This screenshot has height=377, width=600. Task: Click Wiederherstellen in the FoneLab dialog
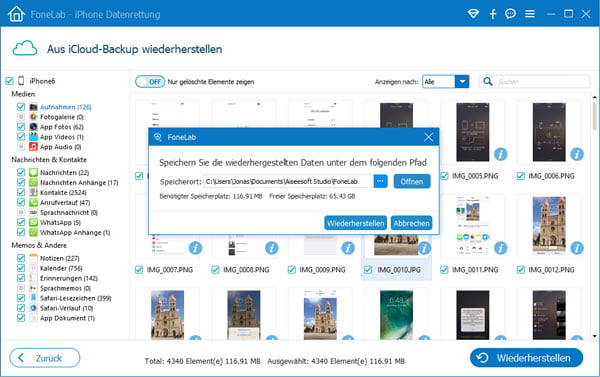click(355, 223)
